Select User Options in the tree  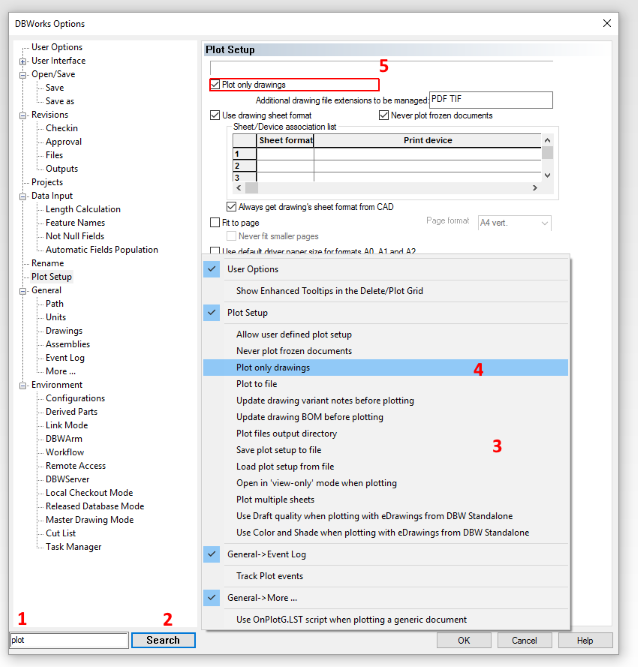[57, 47]
